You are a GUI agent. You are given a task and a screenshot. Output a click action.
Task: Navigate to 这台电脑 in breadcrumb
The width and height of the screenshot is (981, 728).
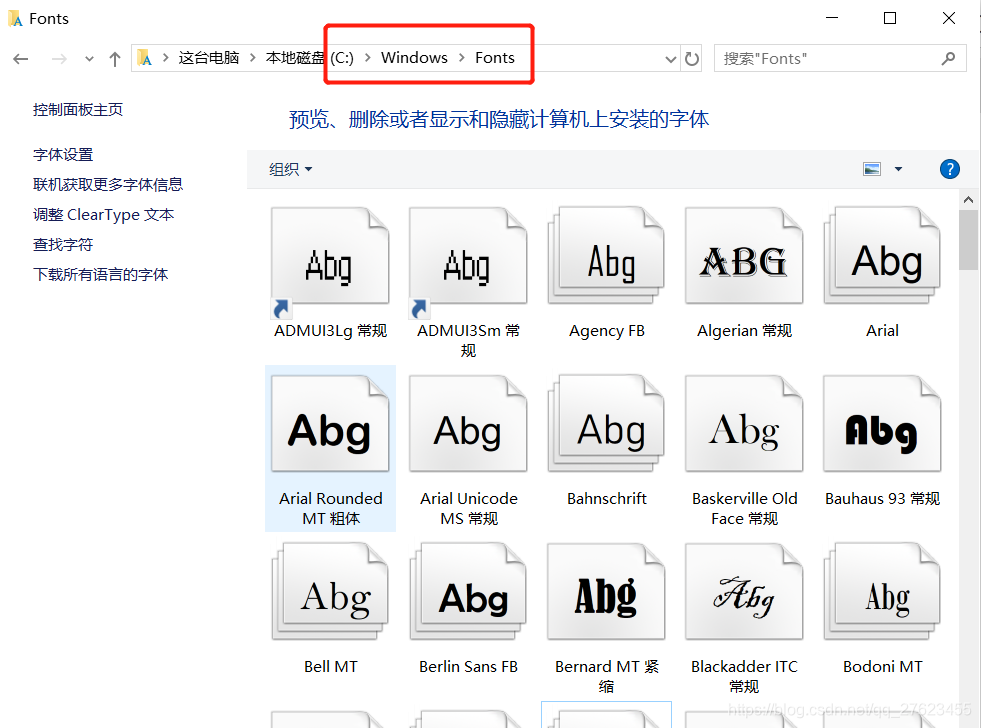pos(209,58)
